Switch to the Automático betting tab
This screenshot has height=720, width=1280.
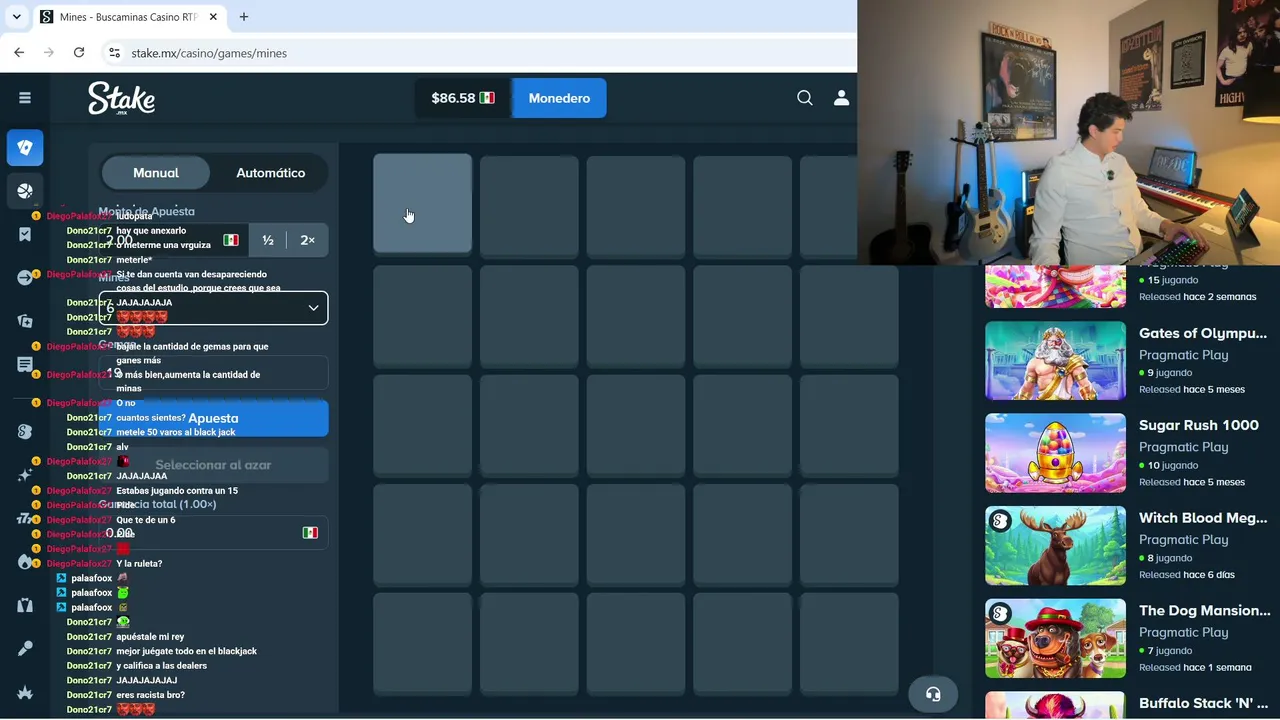(271, 173)
